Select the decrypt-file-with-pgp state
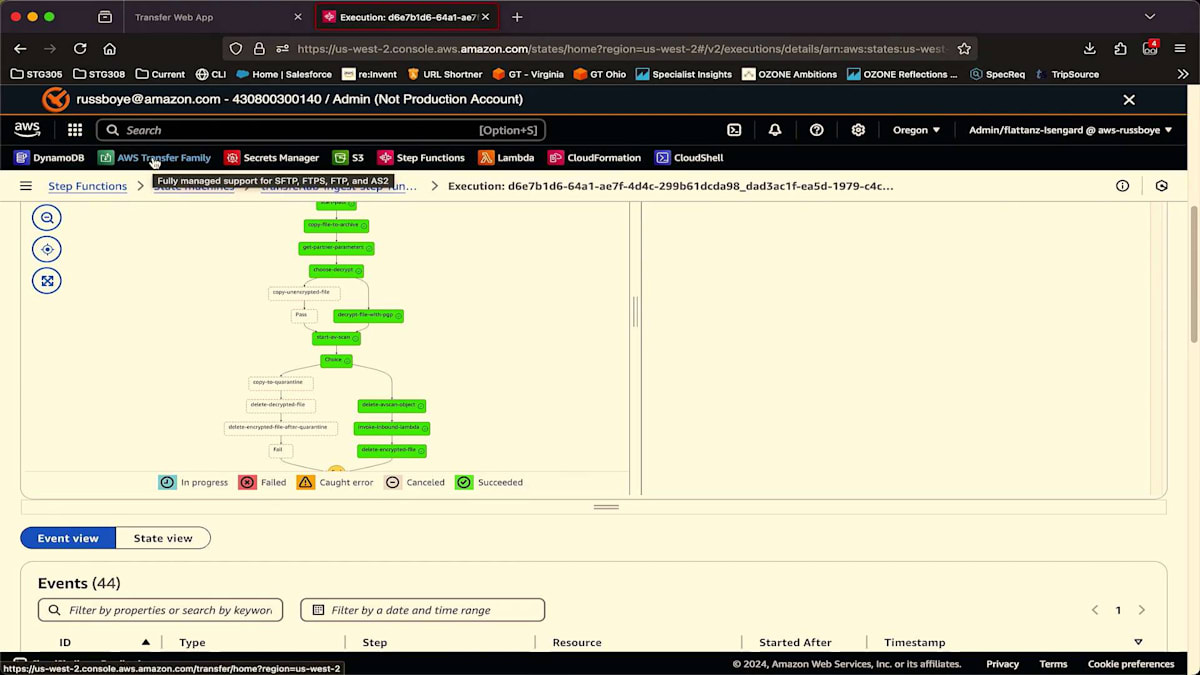 368,315
